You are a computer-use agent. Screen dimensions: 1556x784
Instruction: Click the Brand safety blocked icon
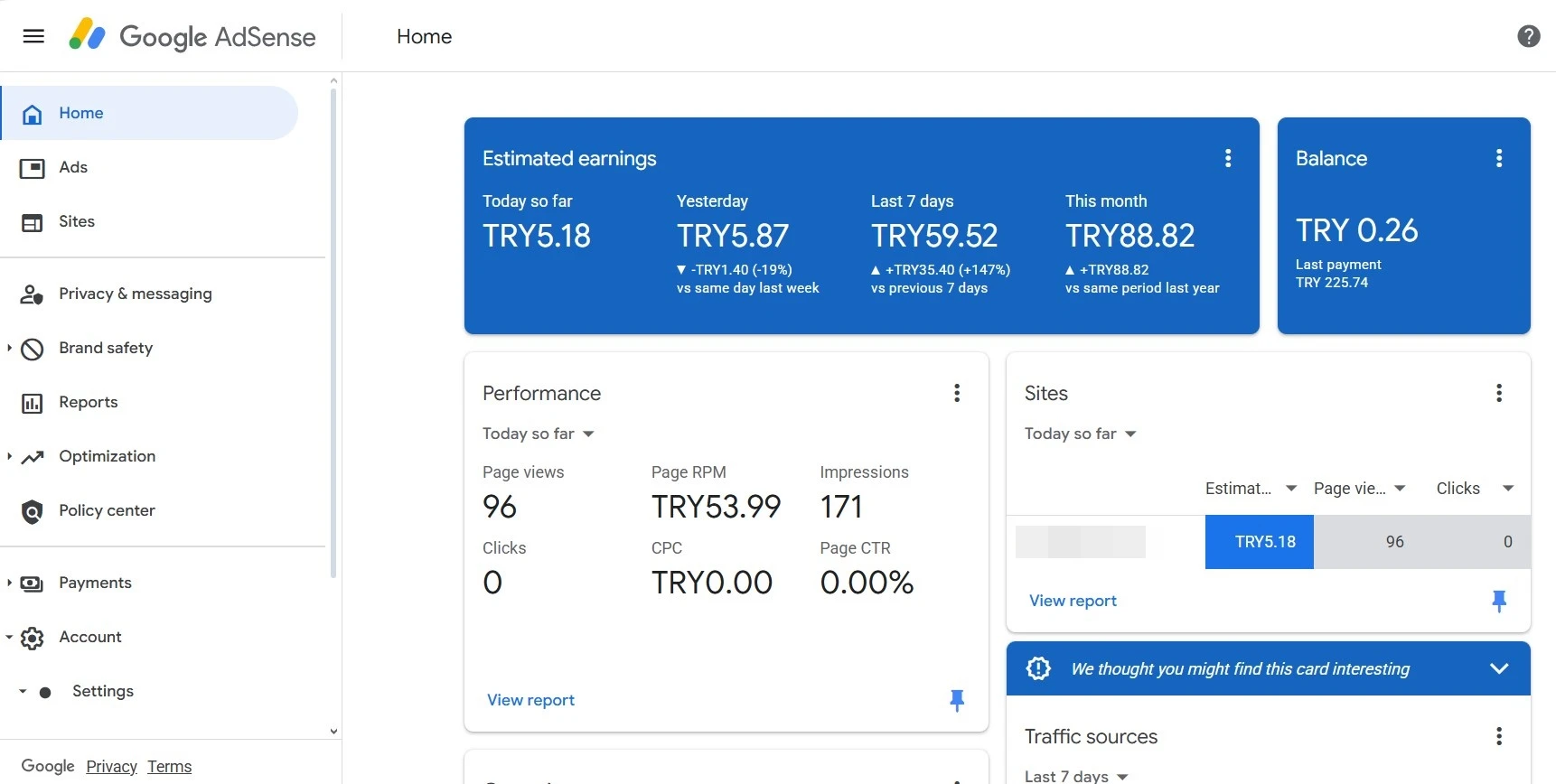pos(33,349)
